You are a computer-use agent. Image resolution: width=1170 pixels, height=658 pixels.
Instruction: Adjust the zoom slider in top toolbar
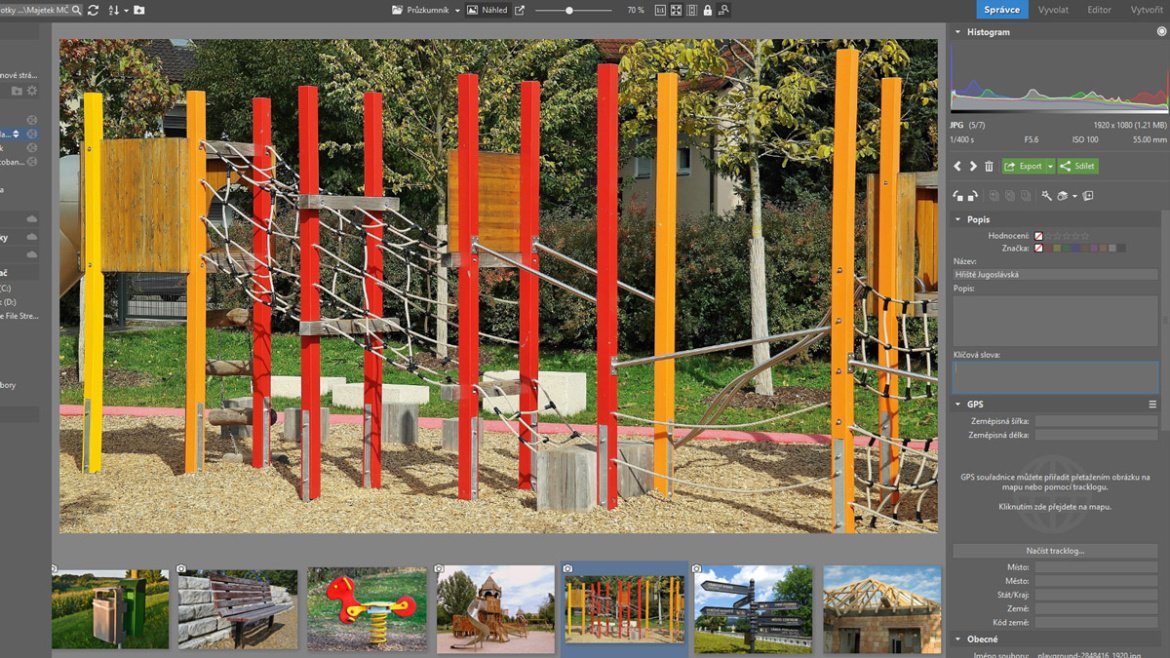(569, 10)
